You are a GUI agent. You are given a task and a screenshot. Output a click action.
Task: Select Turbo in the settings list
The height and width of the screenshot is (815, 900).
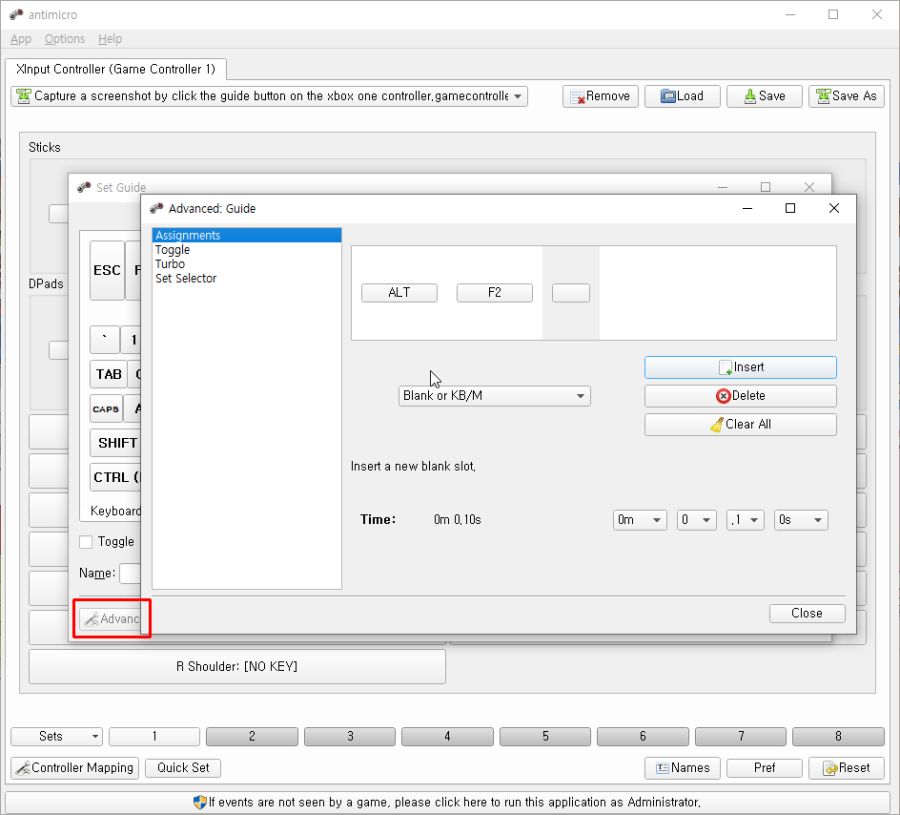click(170, 264)
